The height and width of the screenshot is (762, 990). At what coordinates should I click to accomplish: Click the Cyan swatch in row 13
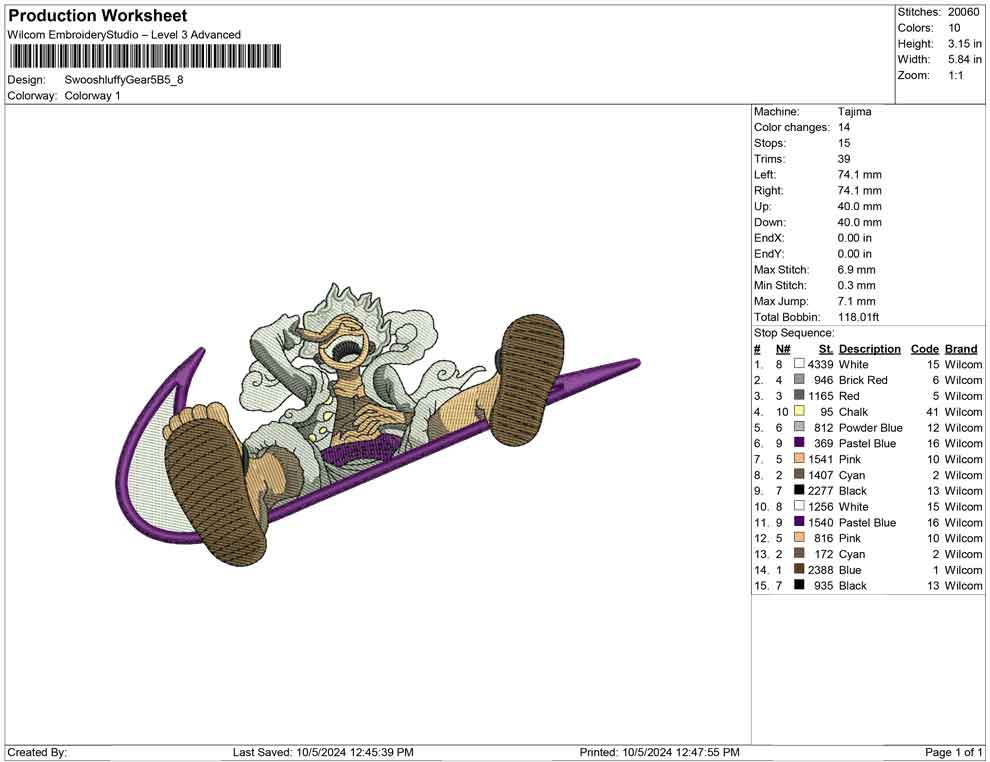coord(799,553)
